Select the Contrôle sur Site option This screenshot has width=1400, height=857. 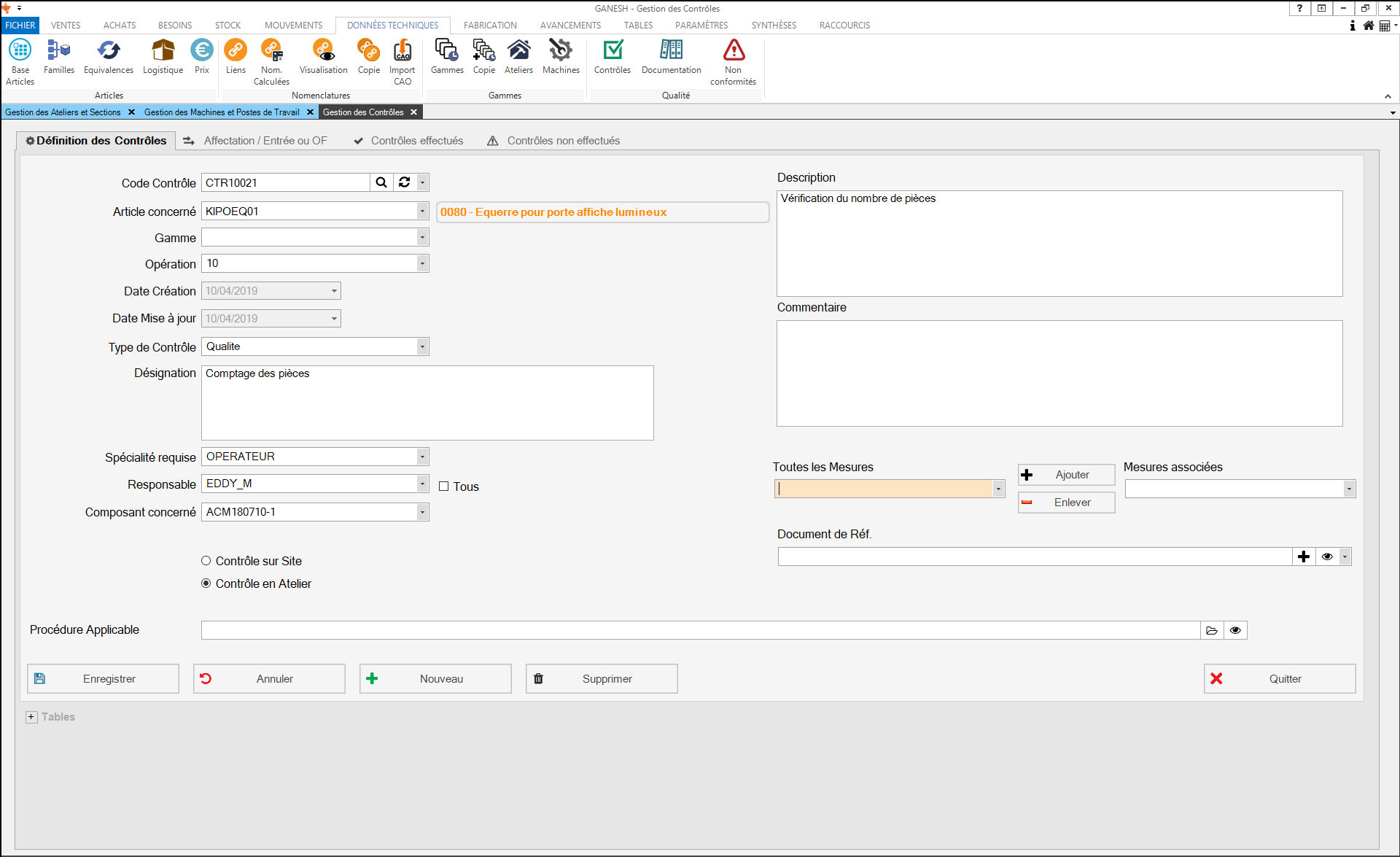[x=206, y=561]
